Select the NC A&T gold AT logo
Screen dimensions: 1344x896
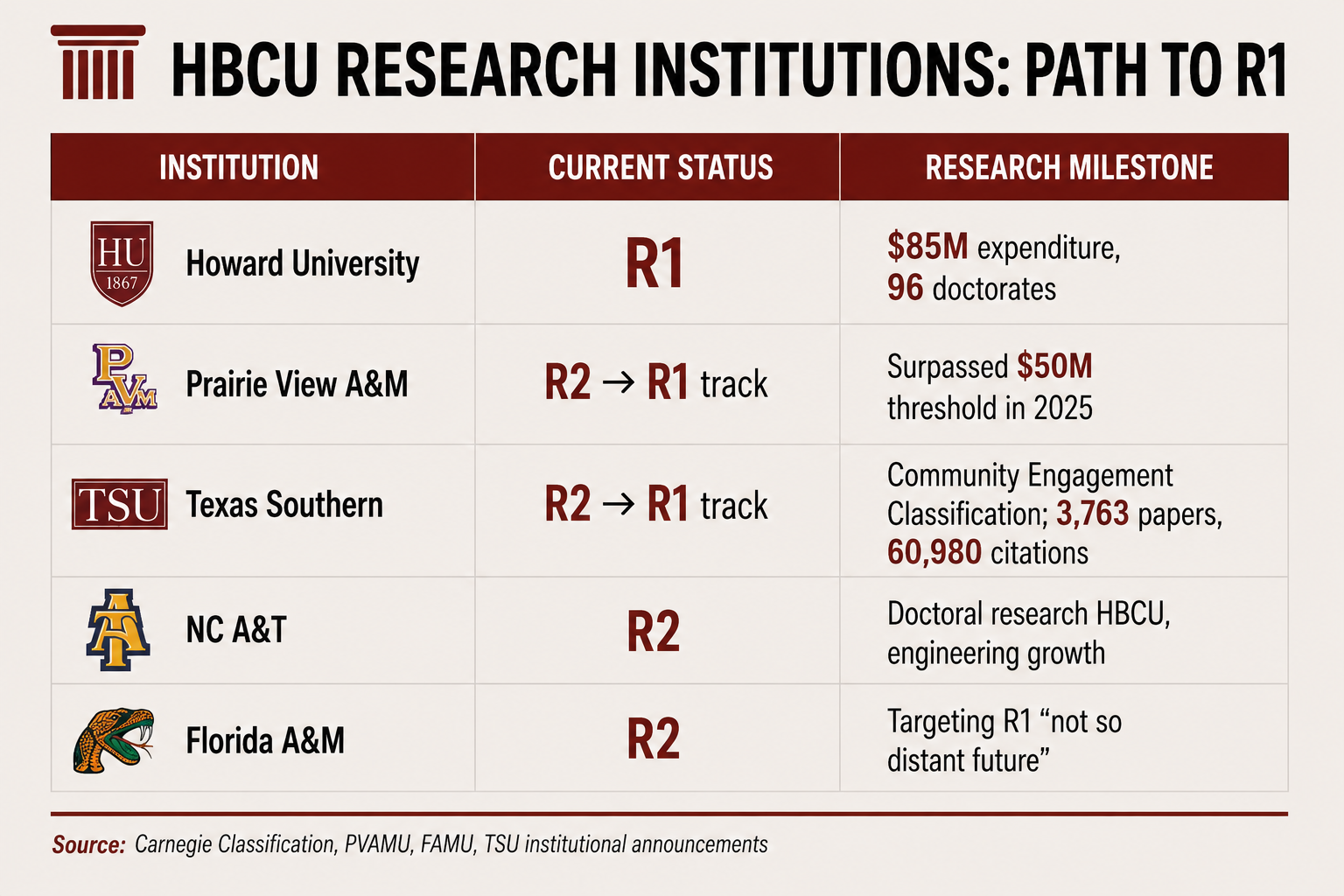118,630
